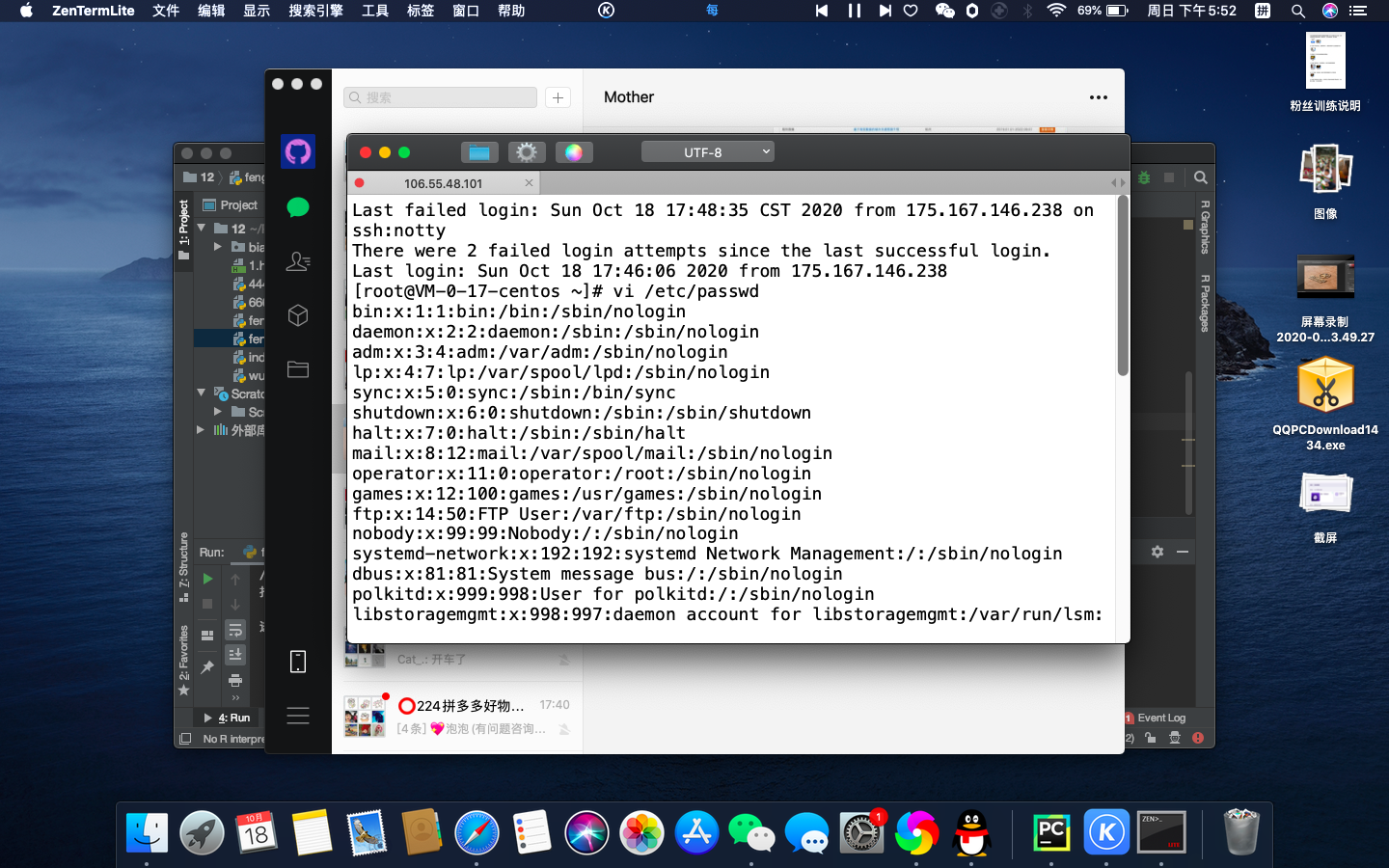Open terminal settings gear icon

tap(526, 152)
